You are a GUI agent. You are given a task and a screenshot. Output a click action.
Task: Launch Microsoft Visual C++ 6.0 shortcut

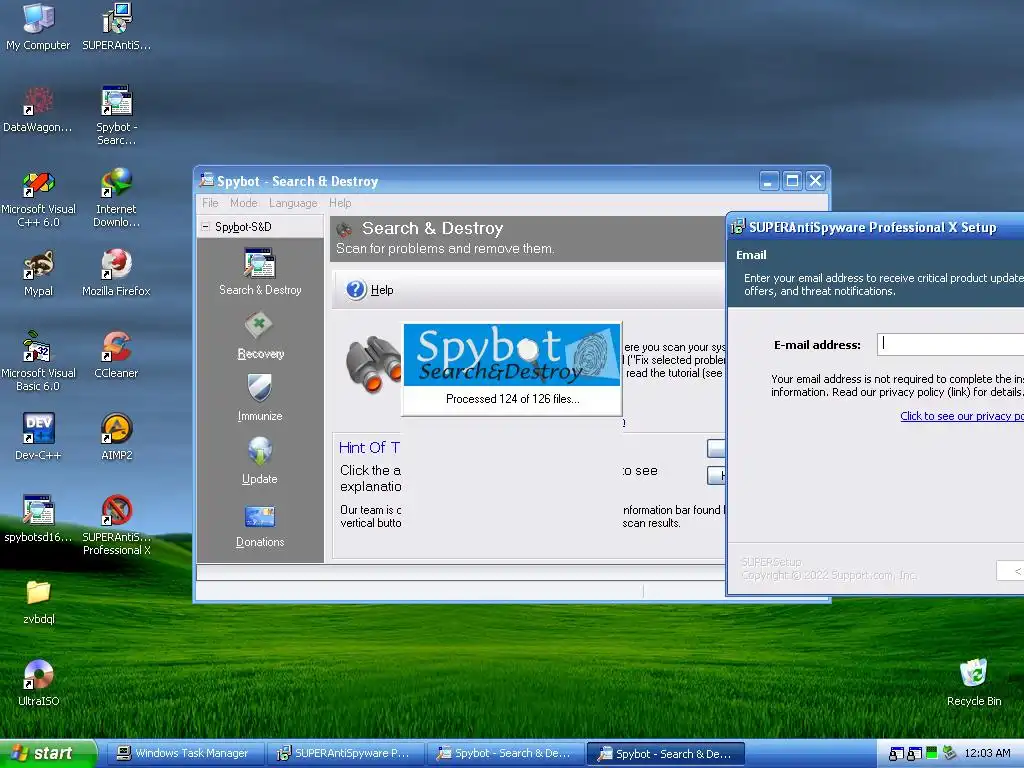[38, 199]
